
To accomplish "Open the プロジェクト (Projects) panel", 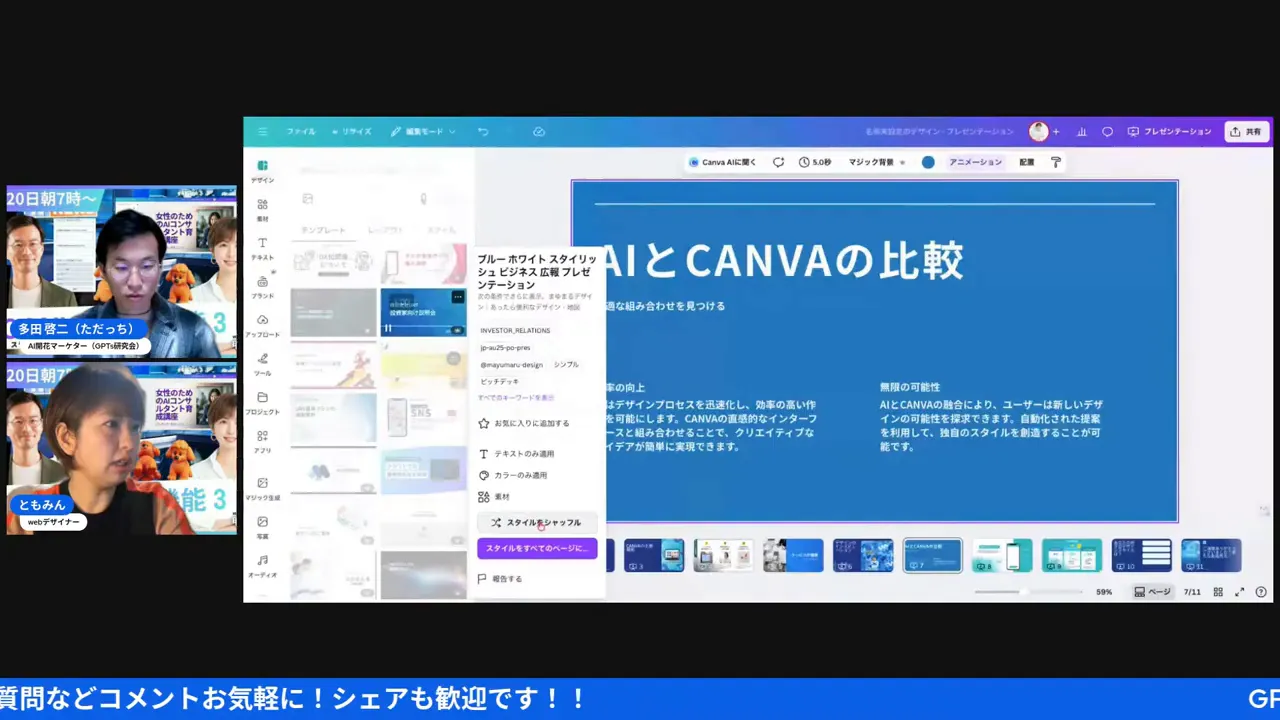I will point(262,405).
